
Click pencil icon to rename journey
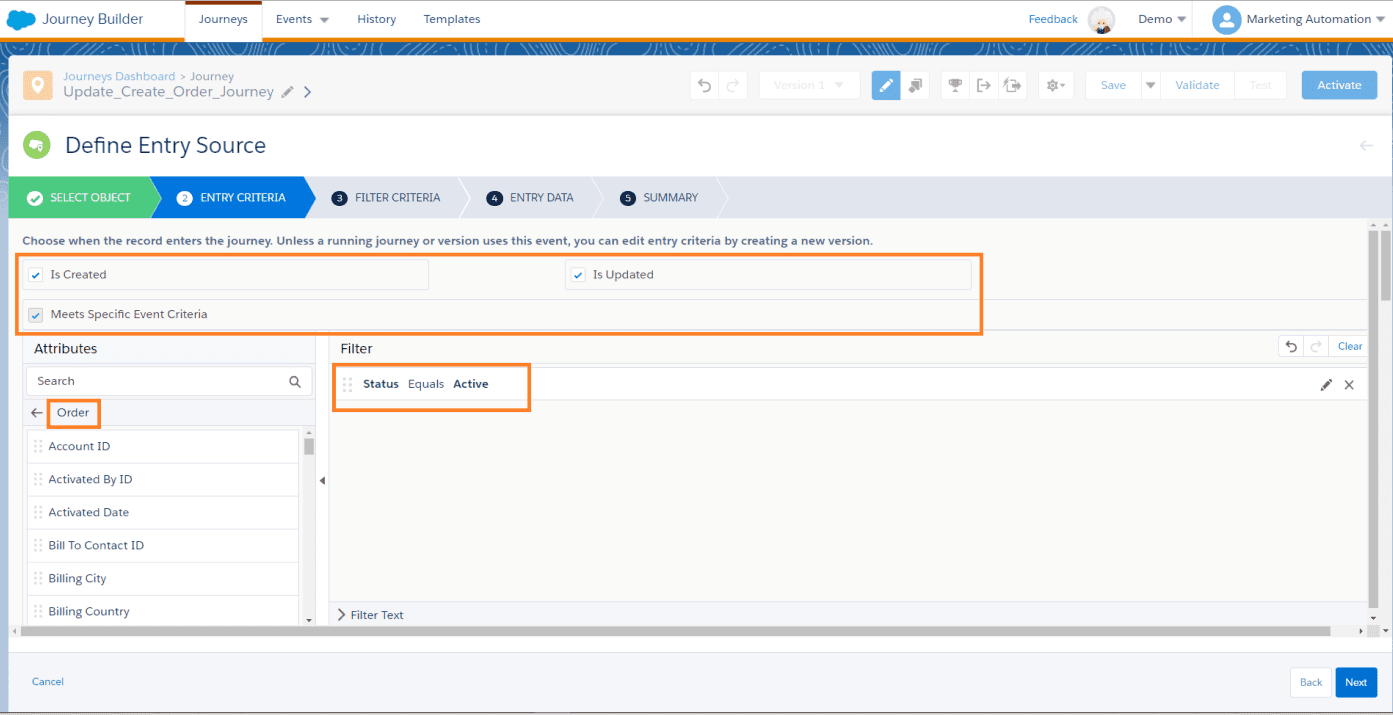tap(288, 92)
